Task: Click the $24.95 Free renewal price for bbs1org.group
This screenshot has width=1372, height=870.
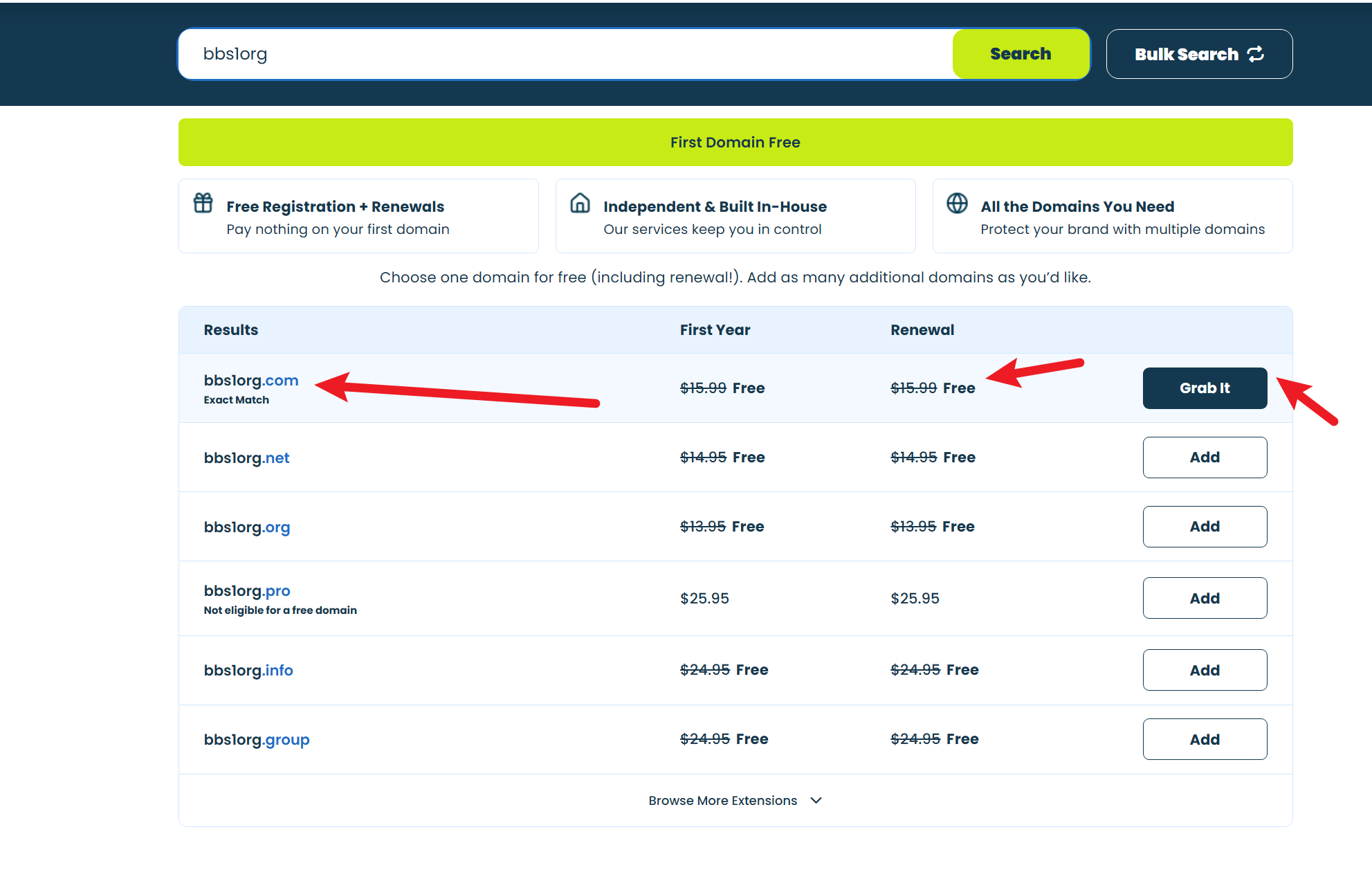Action: (935, 739)
